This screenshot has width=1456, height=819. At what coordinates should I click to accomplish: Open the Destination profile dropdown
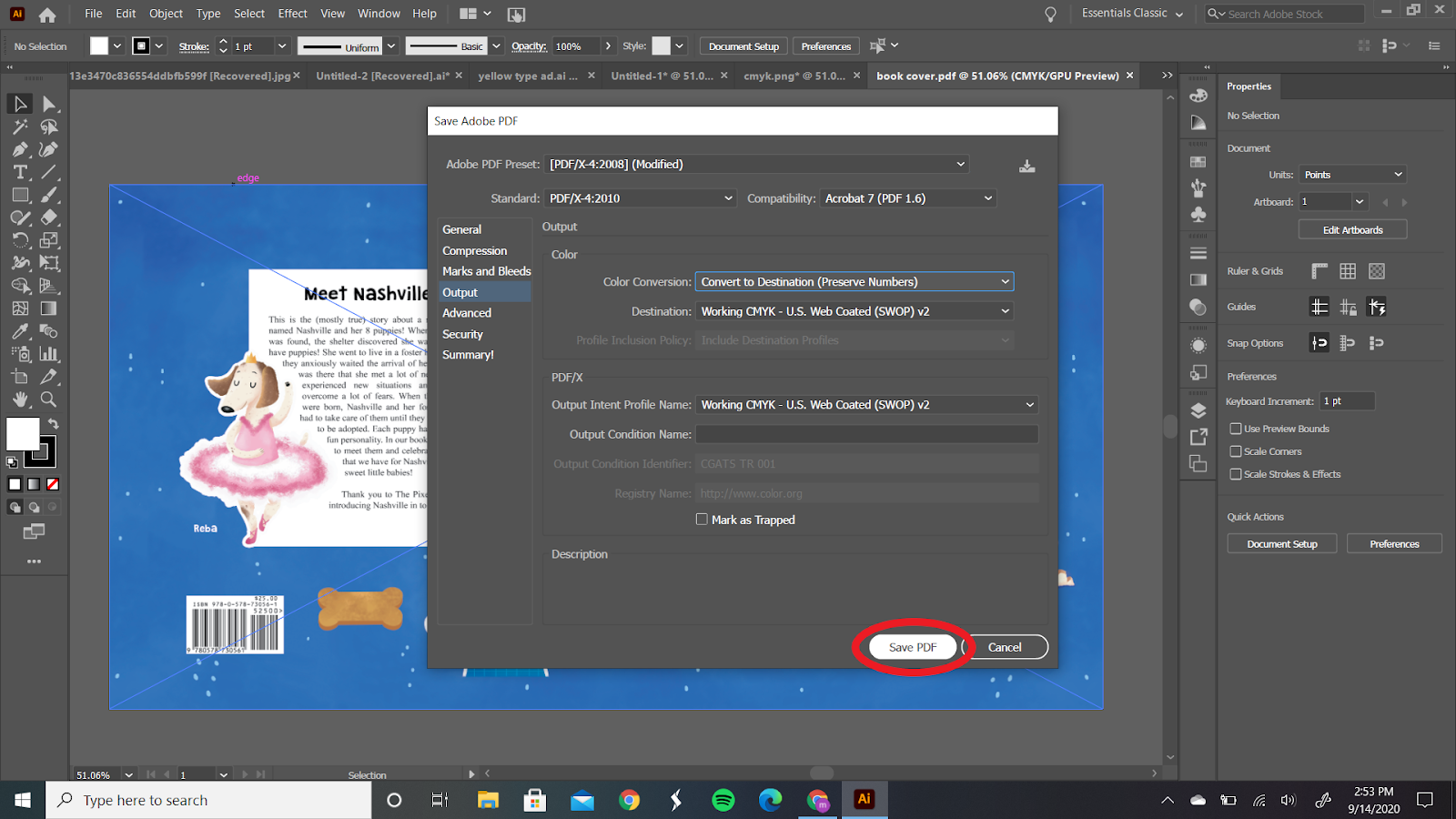pos(854,311)
